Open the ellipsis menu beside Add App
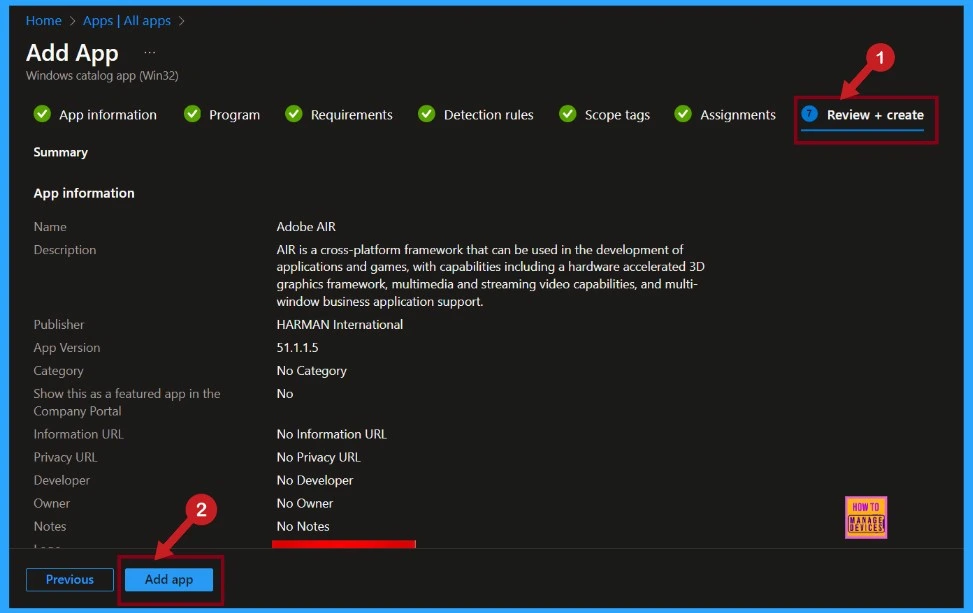The height and width of the screenshot is (613, 973). [x=150, y=53]
